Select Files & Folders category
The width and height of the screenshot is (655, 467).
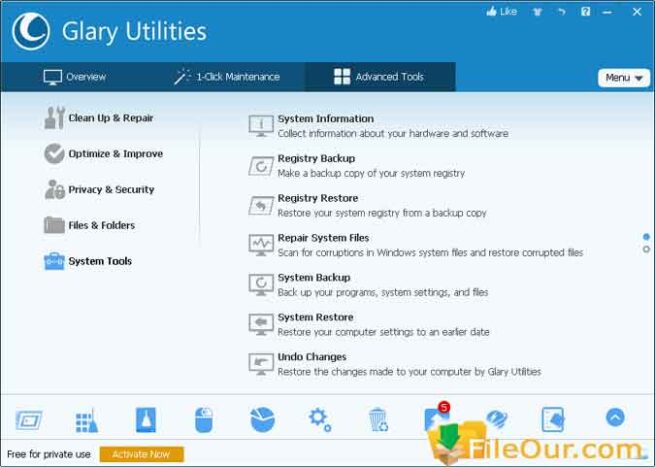90,226
